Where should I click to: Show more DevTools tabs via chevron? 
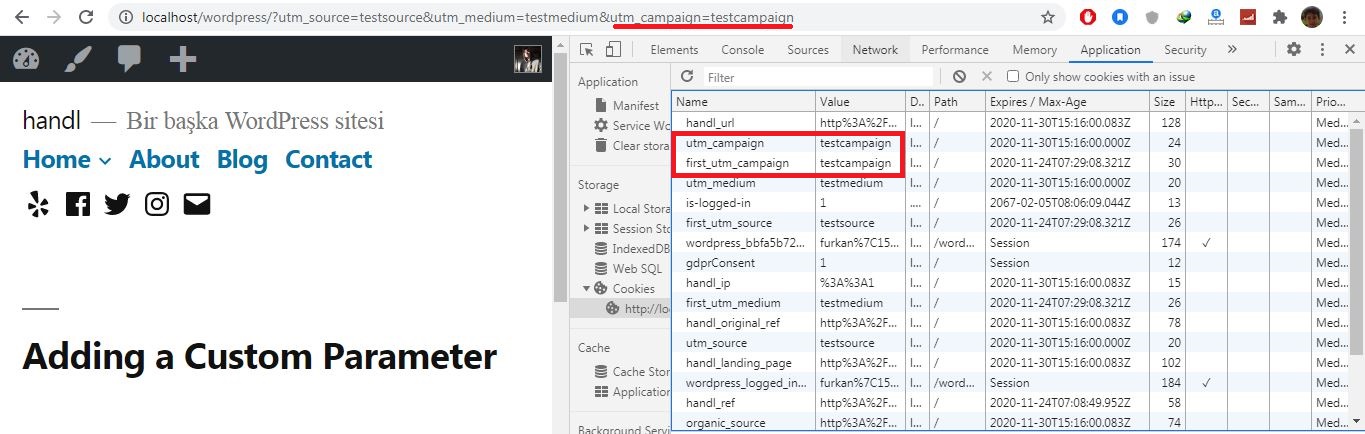[1231, 50]
